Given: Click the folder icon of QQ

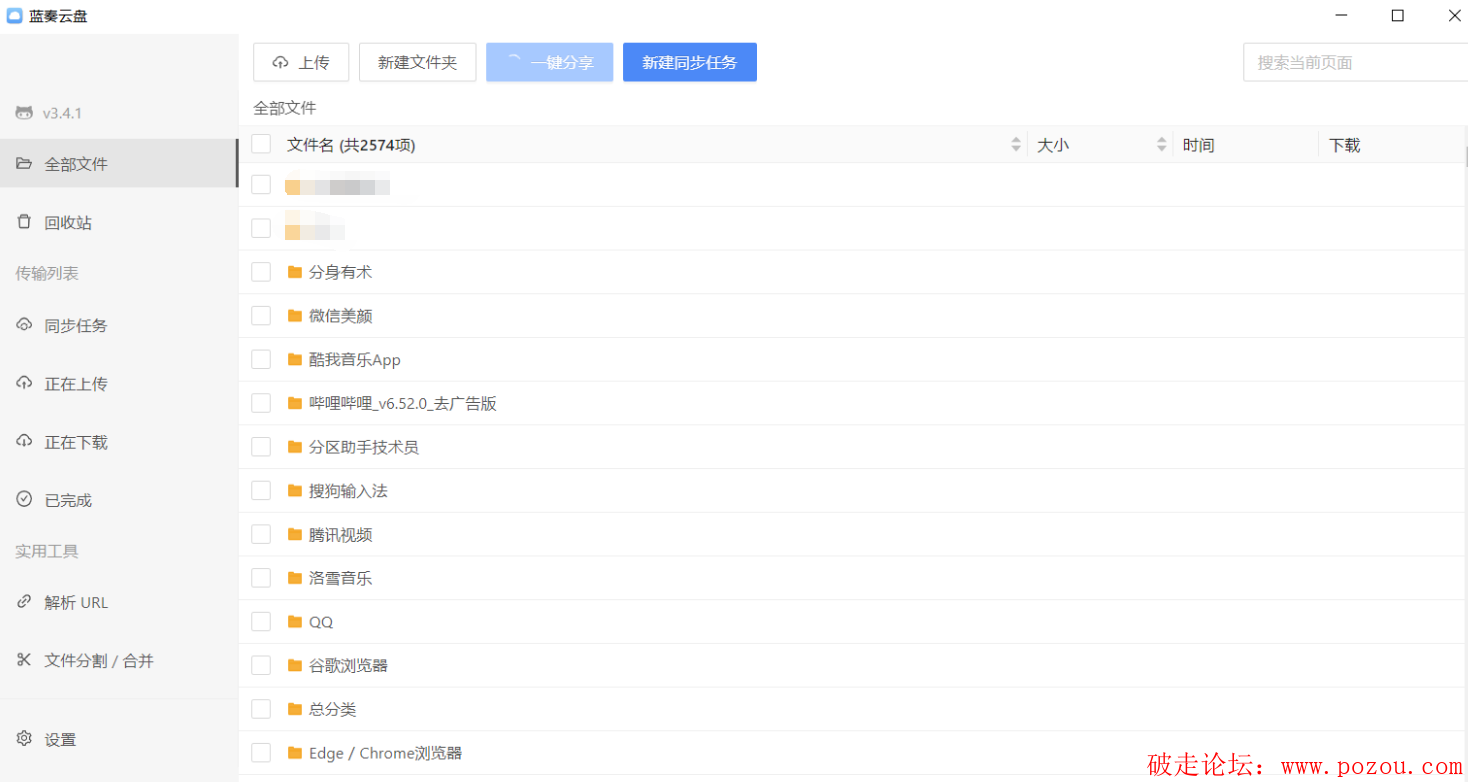Looking at the screenshot, I should [x=295, y=622].
